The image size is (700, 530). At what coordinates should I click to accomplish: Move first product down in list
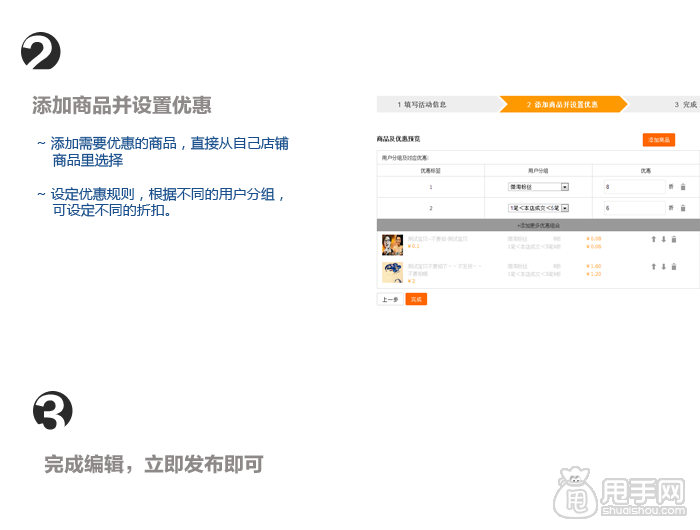coord(663,240)
